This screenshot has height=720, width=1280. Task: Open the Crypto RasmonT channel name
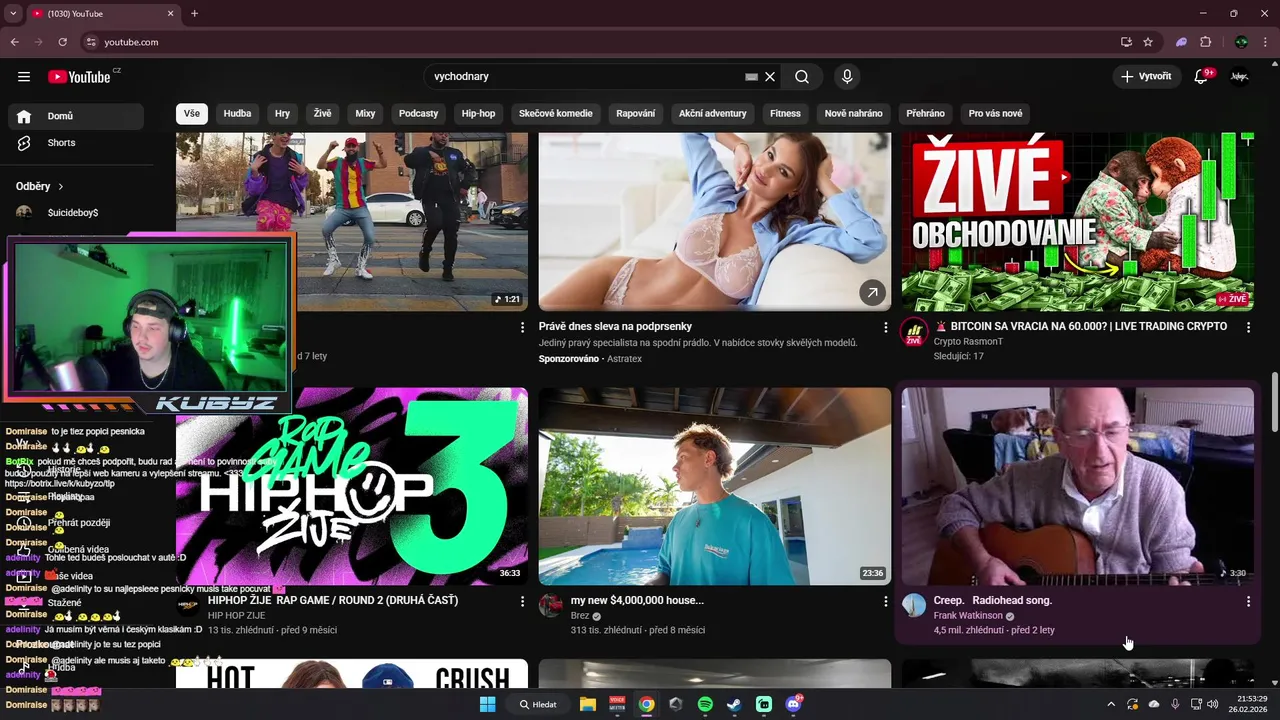tap(968, 342)
